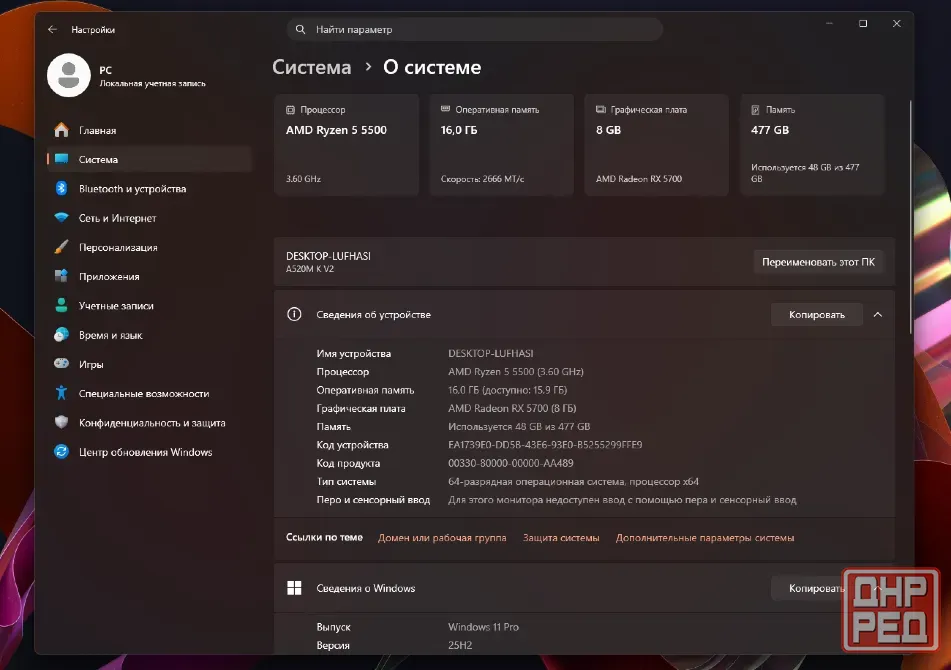951x670 pixels.
Task: Open the Память 477 GB card
Action: [812, 144]
